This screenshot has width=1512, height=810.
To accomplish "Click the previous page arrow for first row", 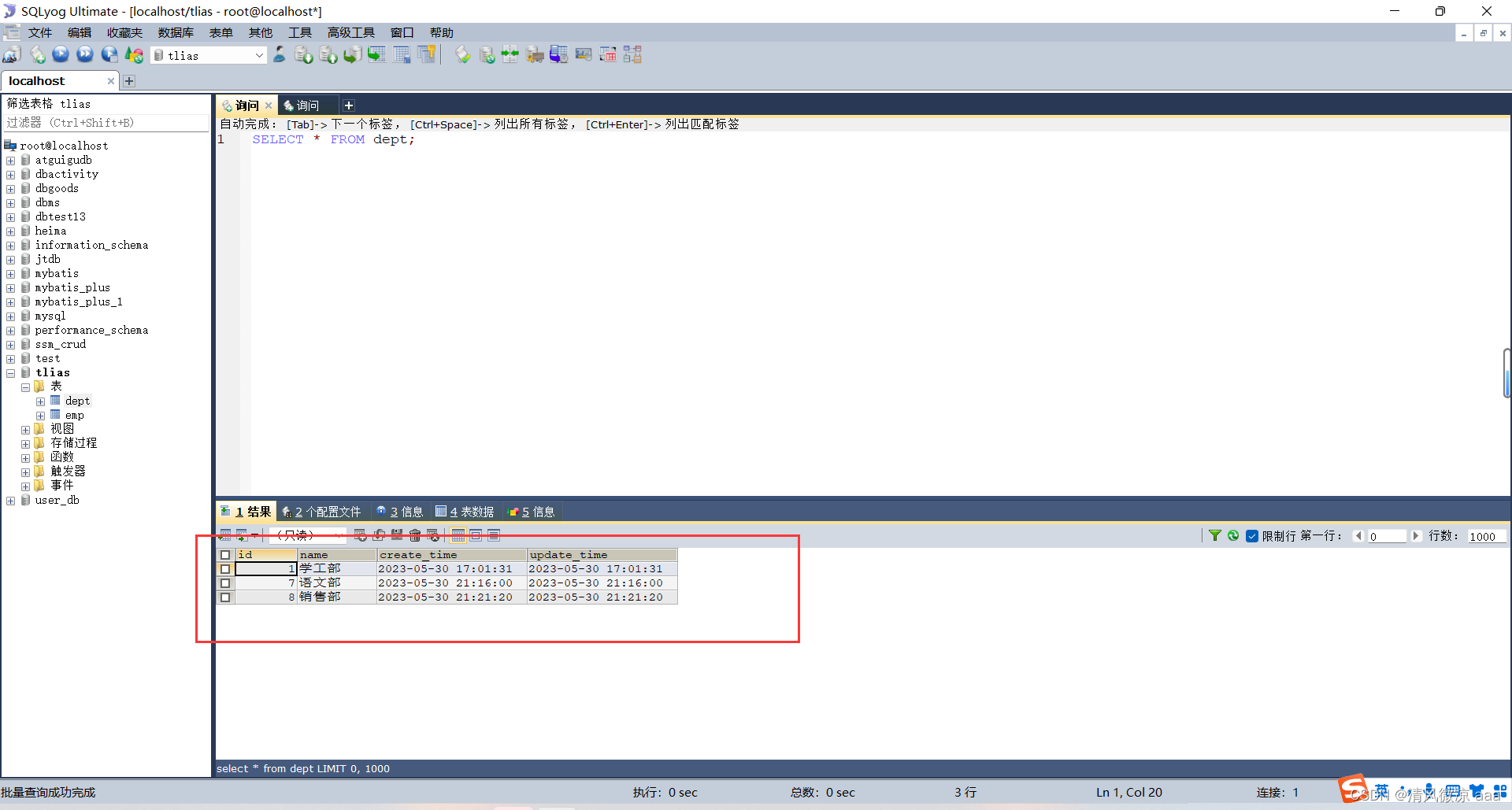I will tap(1358, 536).
